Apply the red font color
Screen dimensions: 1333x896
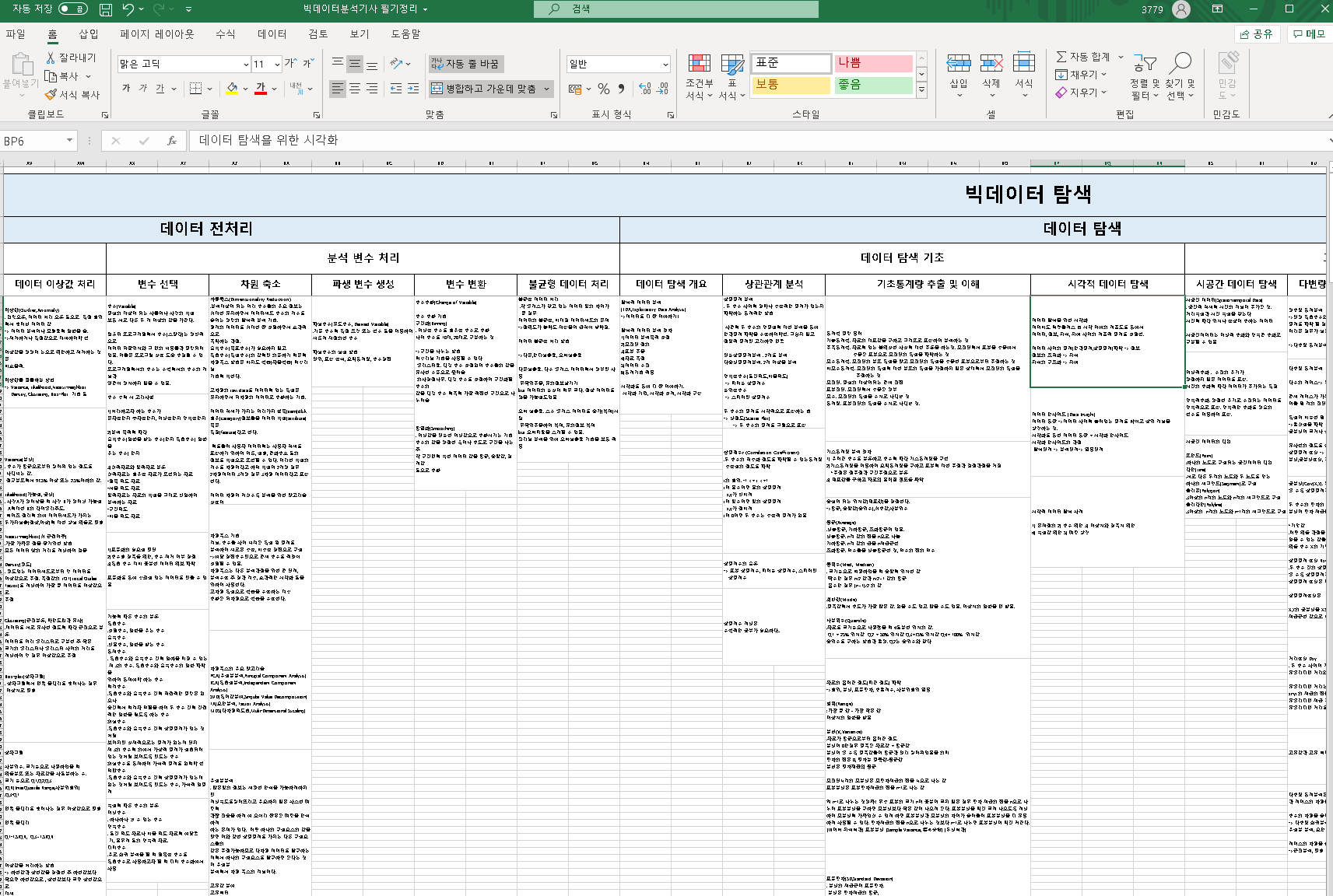[x=261, y=89]
